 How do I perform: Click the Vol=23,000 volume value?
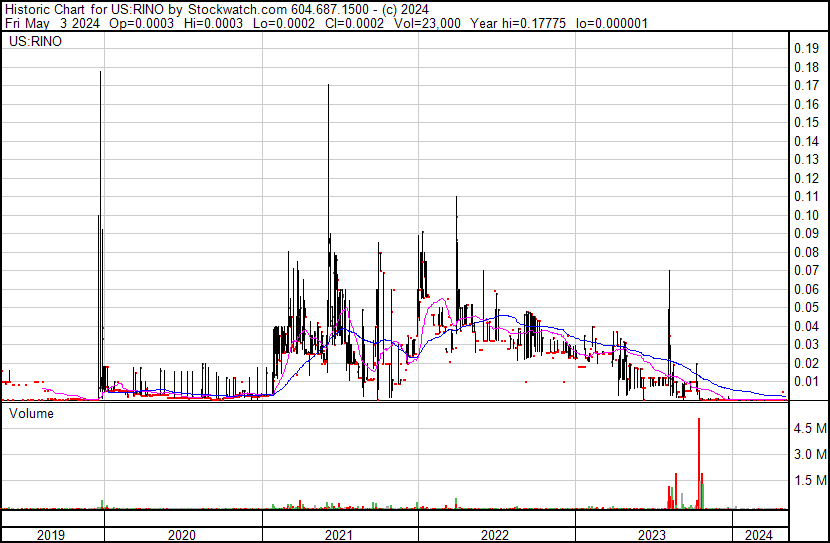tap(427, 23)
